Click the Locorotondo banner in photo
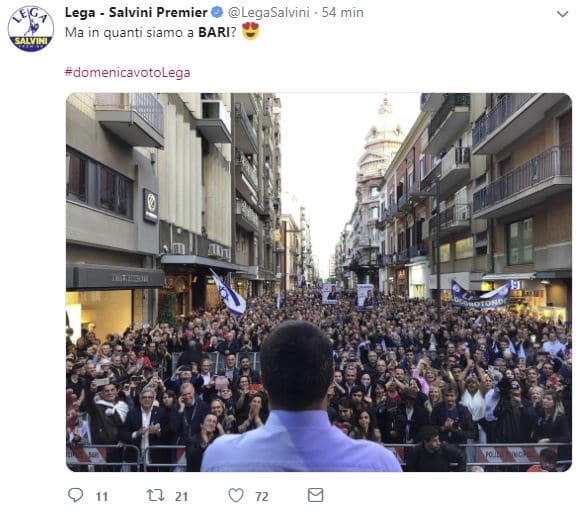The height and width of the screenshot is (513, 580). [480, 296]
